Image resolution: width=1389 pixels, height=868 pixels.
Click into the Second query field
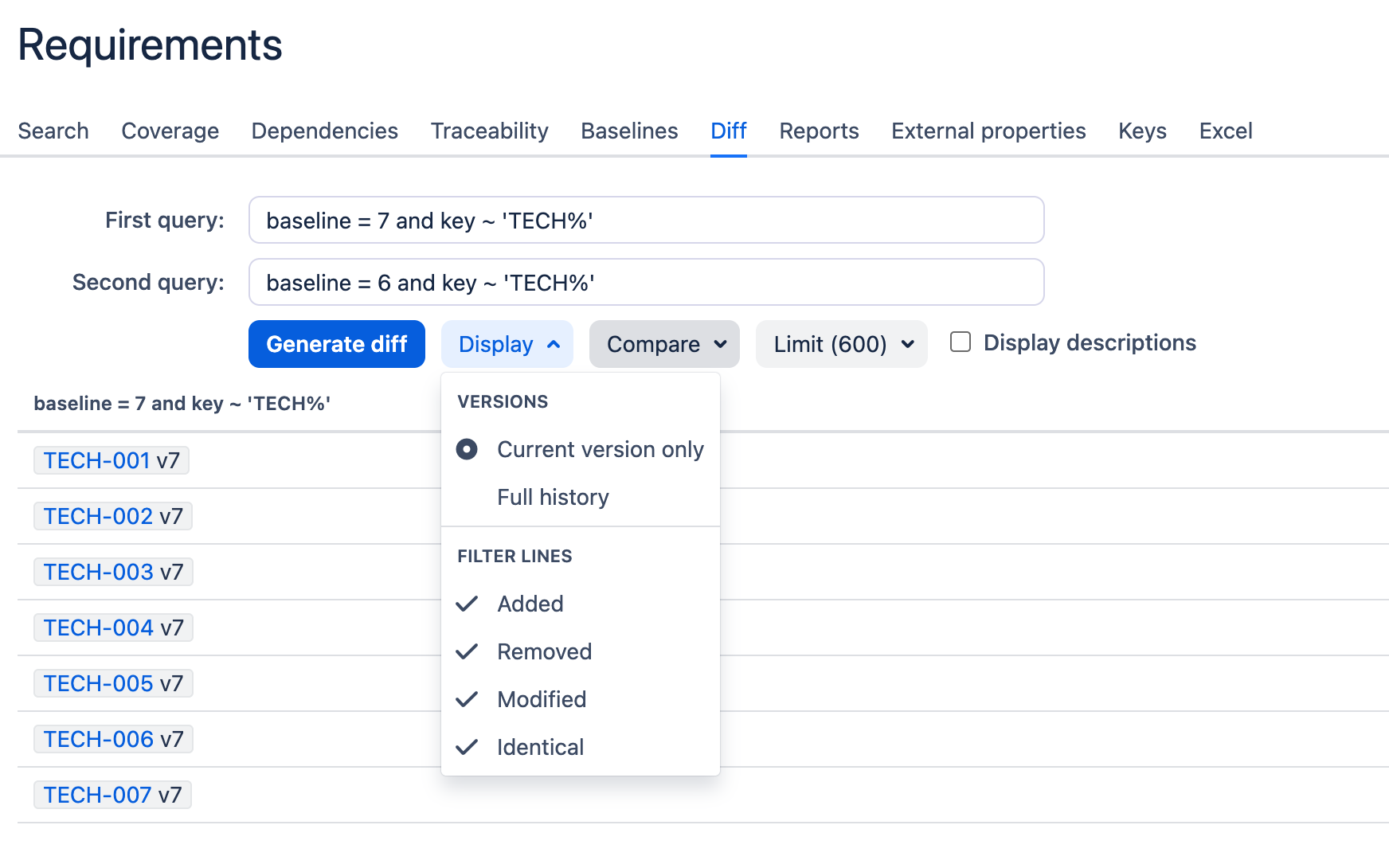(x=646, y=283)
